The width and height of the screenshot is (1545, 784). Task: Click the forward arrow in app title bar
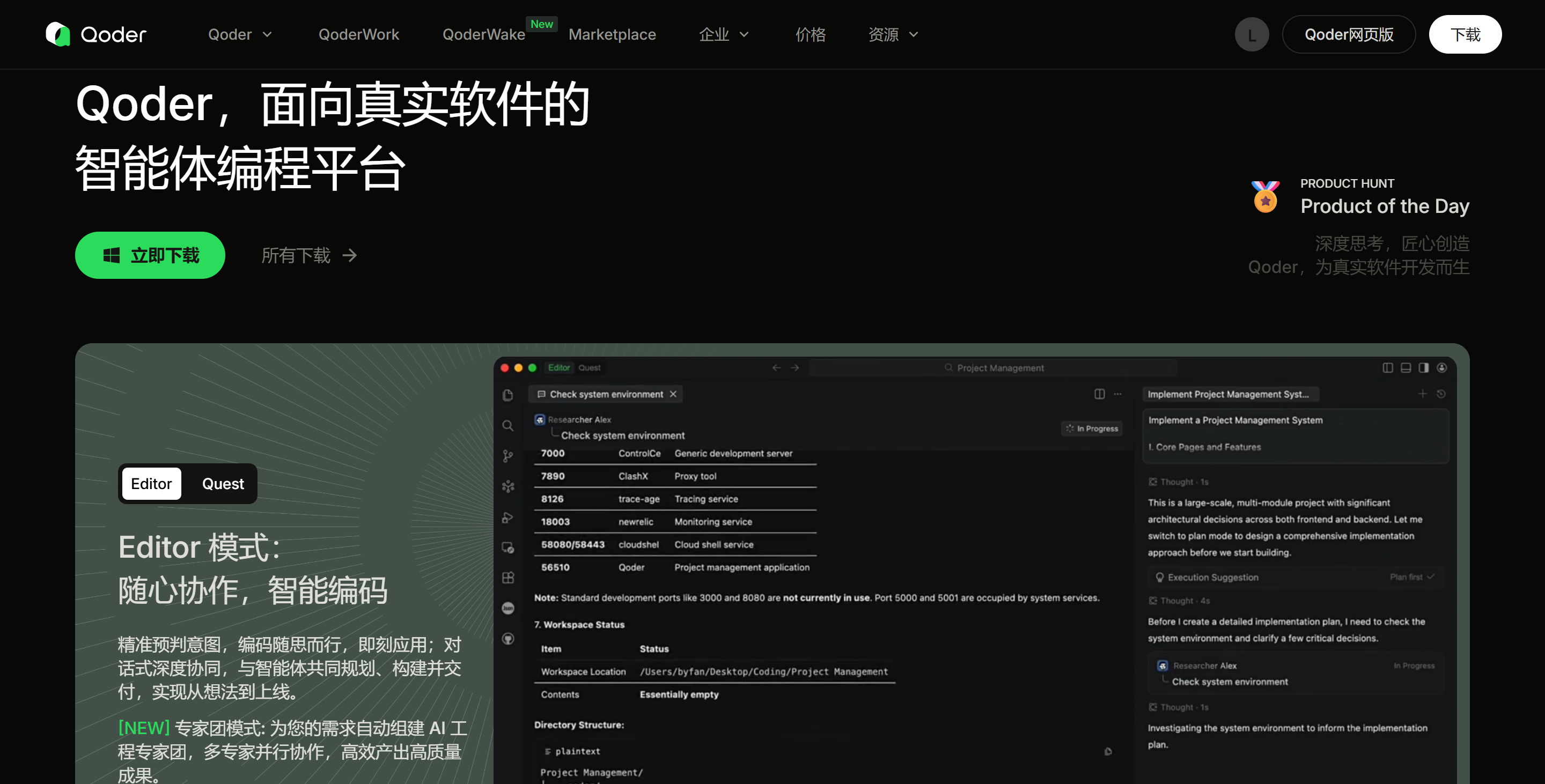pos(794,368)
